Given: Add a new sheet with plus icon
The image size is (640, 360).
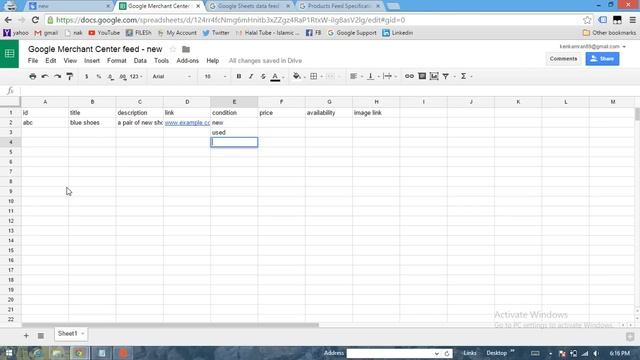Looking at the screenshot, I should point(26,336).
